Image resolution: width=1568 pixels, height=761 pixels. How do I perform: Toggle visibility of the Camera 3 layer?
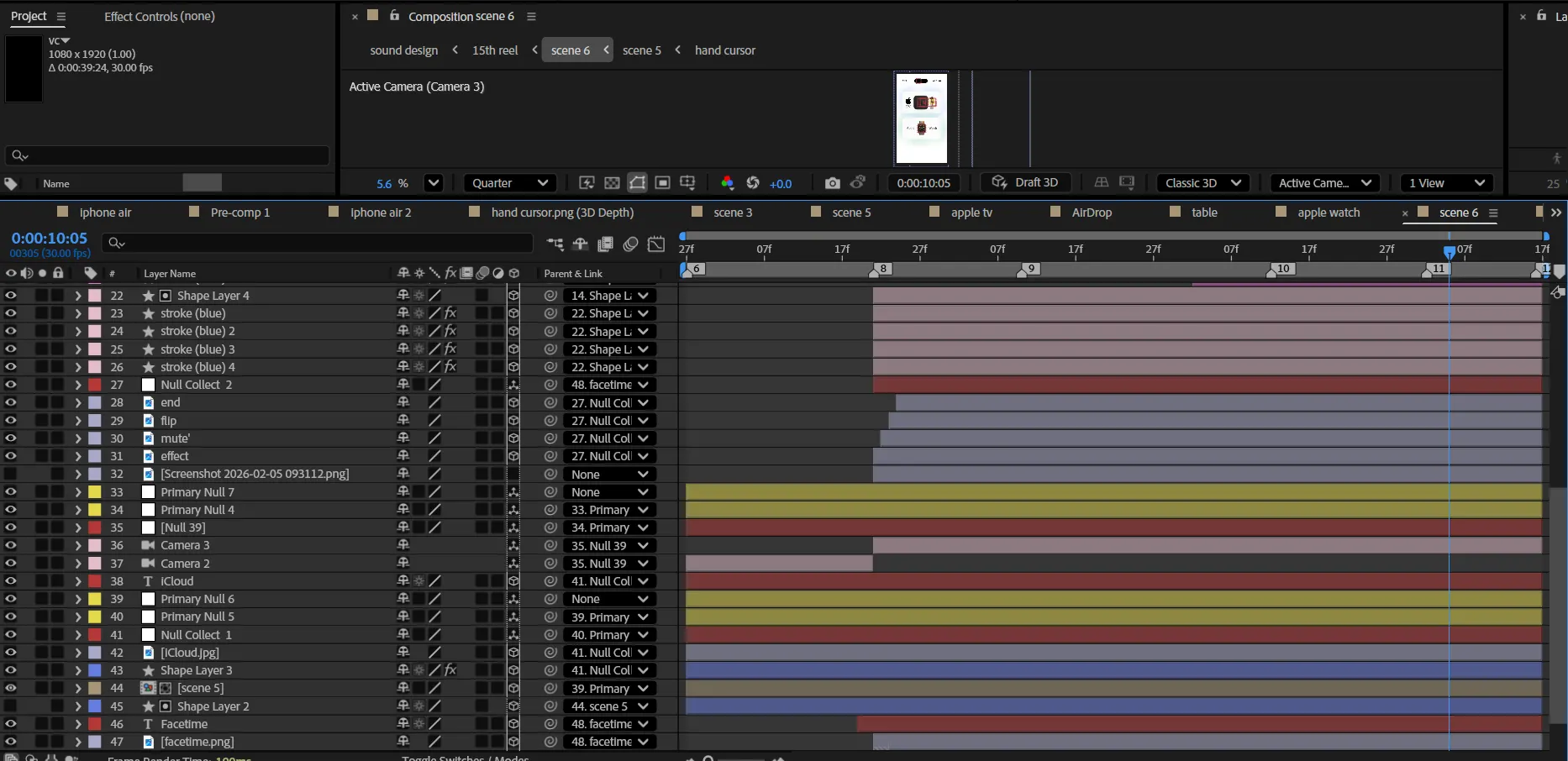[11, 545]
